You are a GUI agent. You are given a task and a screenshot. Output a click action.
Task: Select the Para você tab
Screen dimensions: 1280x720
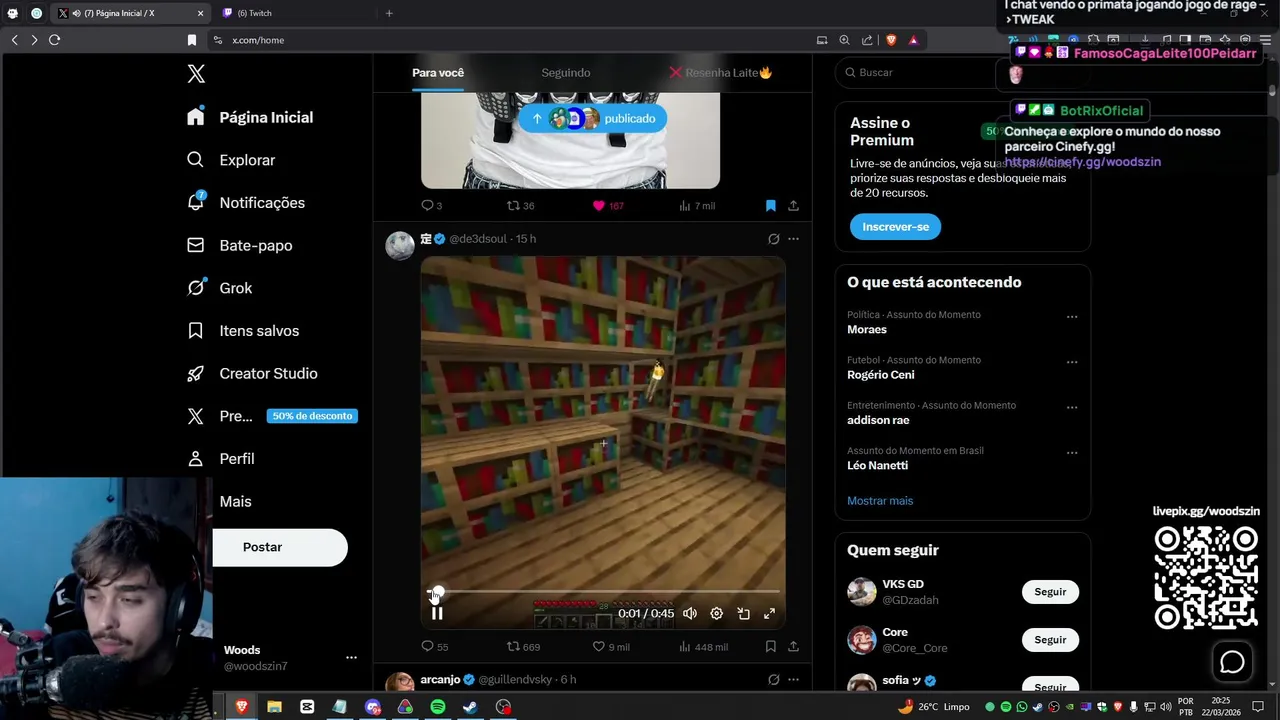pos(438,73)
